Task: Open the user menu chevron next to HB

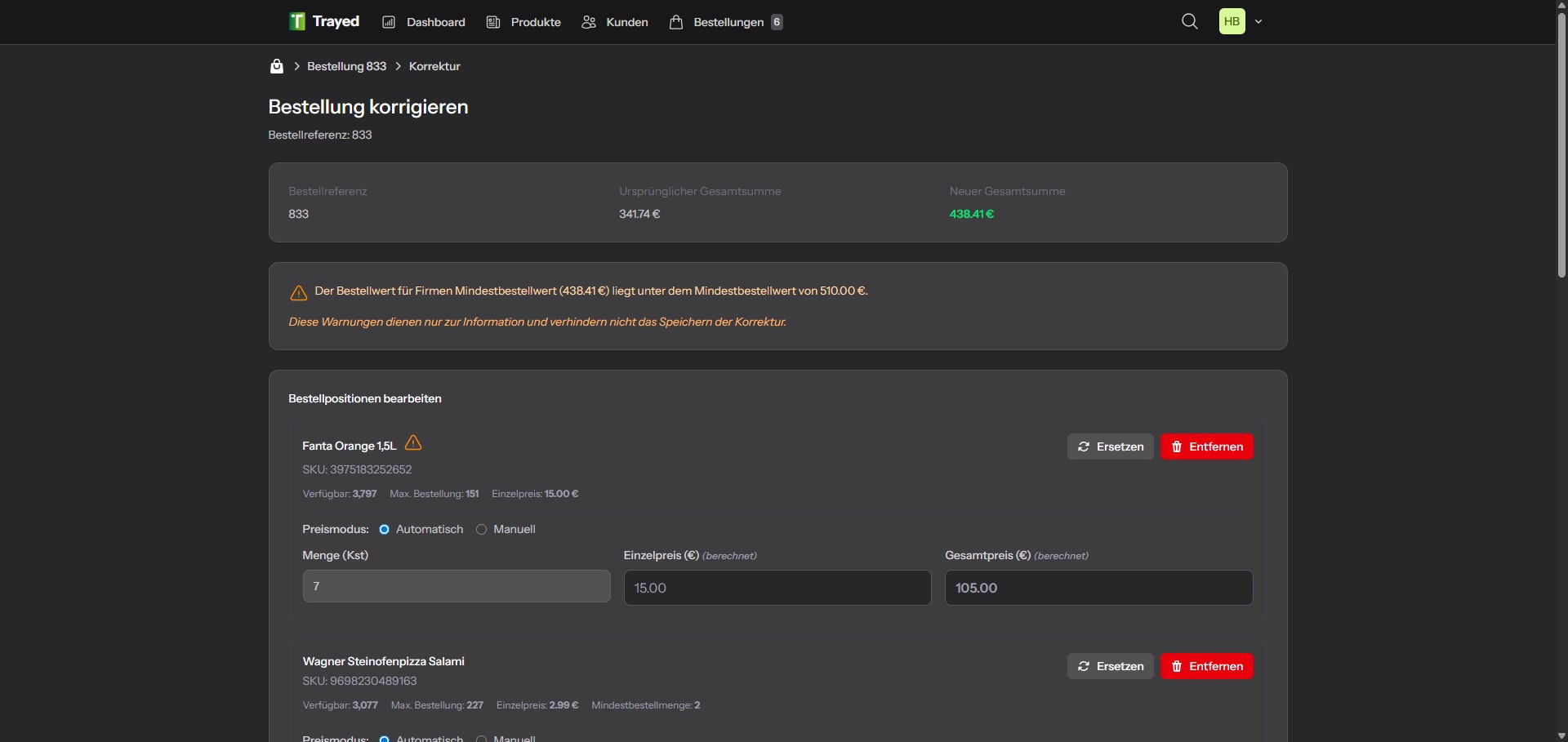Action: (1258, 22)
